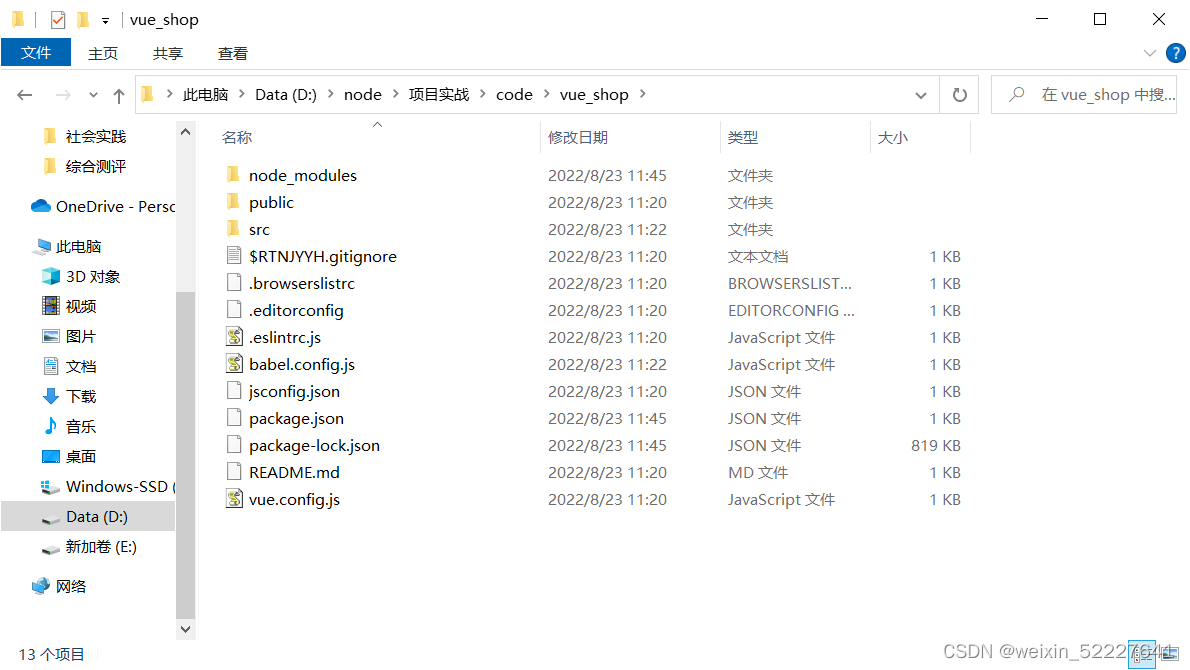Click the back navigation arrow
Viewport: 1190px width, 670px height.
[x=25, y=94]
